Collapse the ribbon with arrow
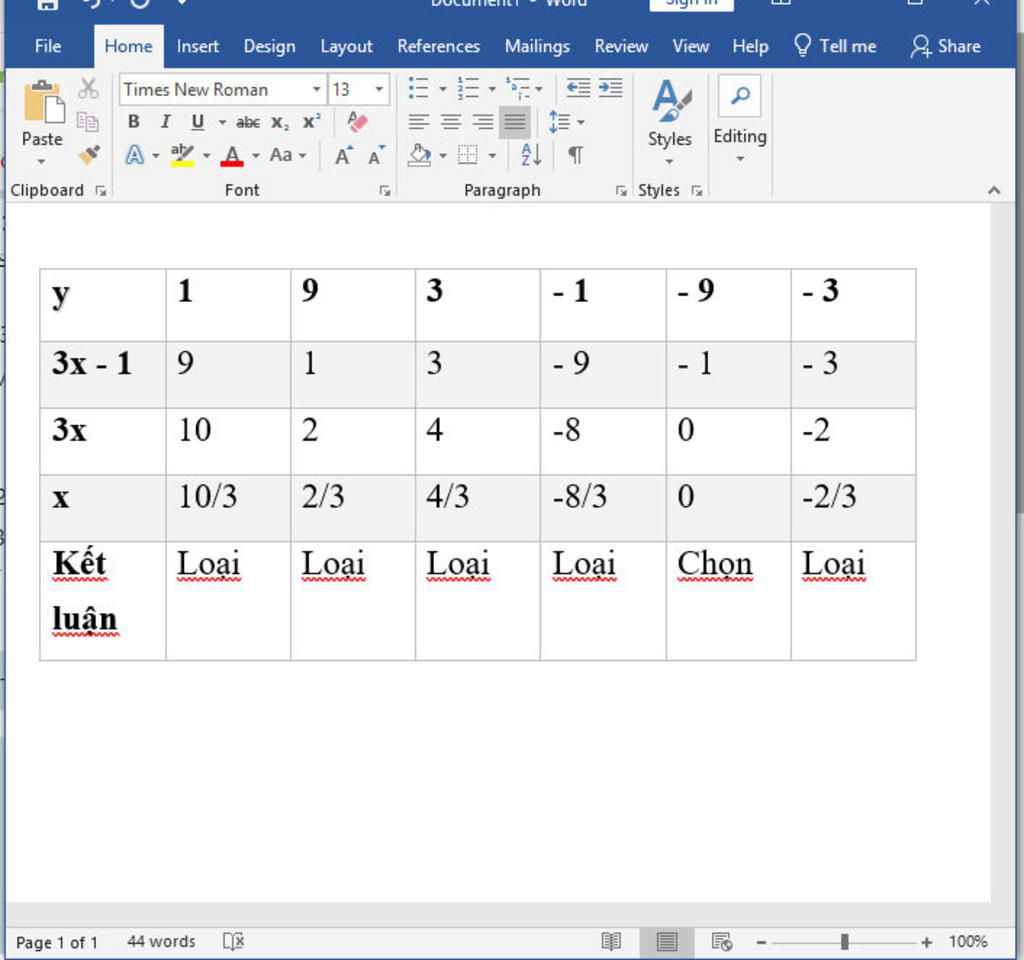The image size is (1024, 960). click(x=994, y=190)
